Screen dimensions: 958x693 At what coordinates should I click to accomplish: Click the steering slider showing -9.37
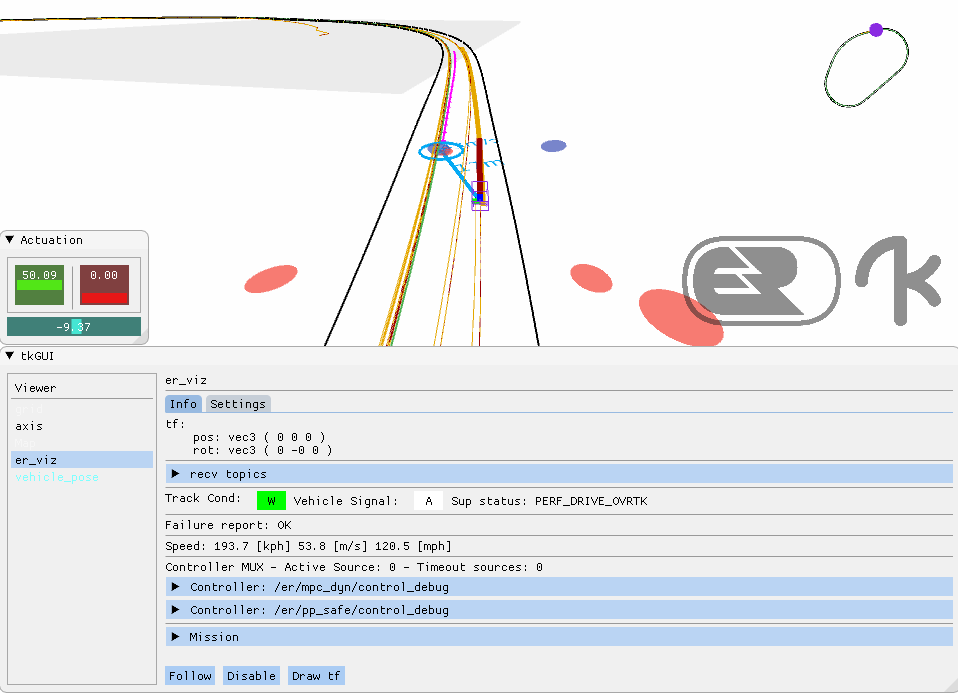pyautogui.click(x=74, y=327)
